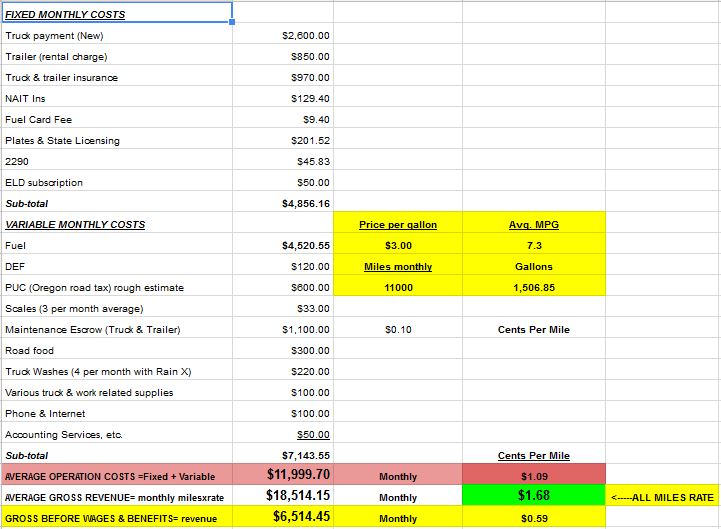Select the $3.00 price per gallon cell
Screen dimensions: 721x529
[398, 246]
